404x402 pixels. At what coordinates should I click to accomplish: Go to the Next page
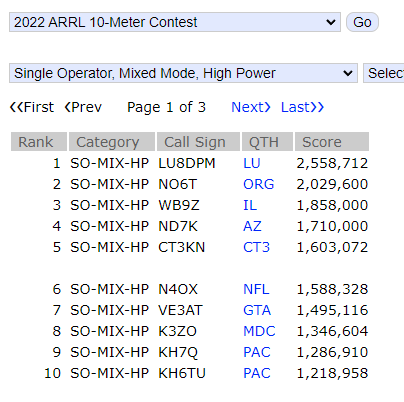[251, 107]
